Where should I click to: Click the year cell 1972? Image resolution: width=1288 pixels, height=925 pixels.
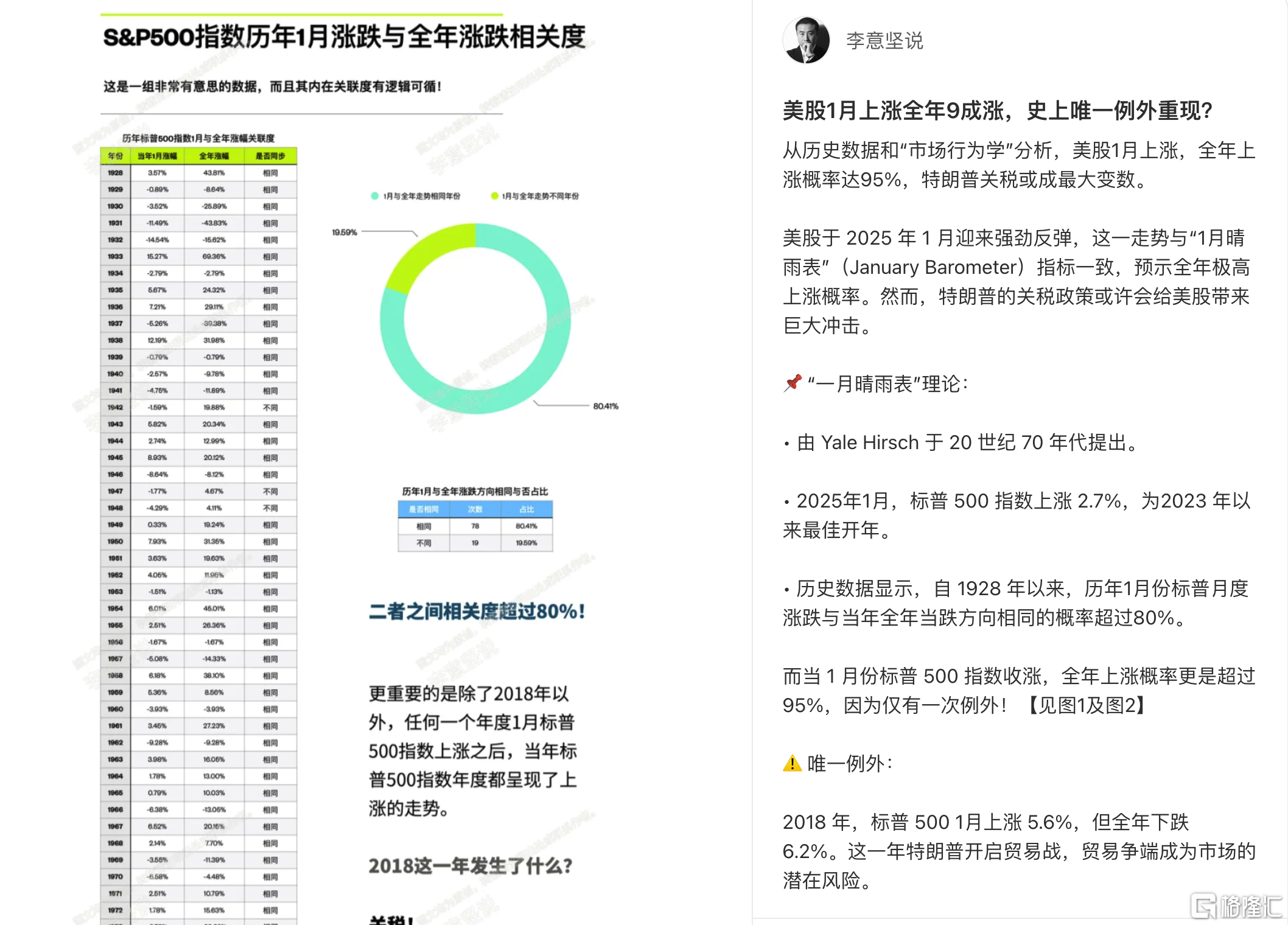click(x=116, y=910)
